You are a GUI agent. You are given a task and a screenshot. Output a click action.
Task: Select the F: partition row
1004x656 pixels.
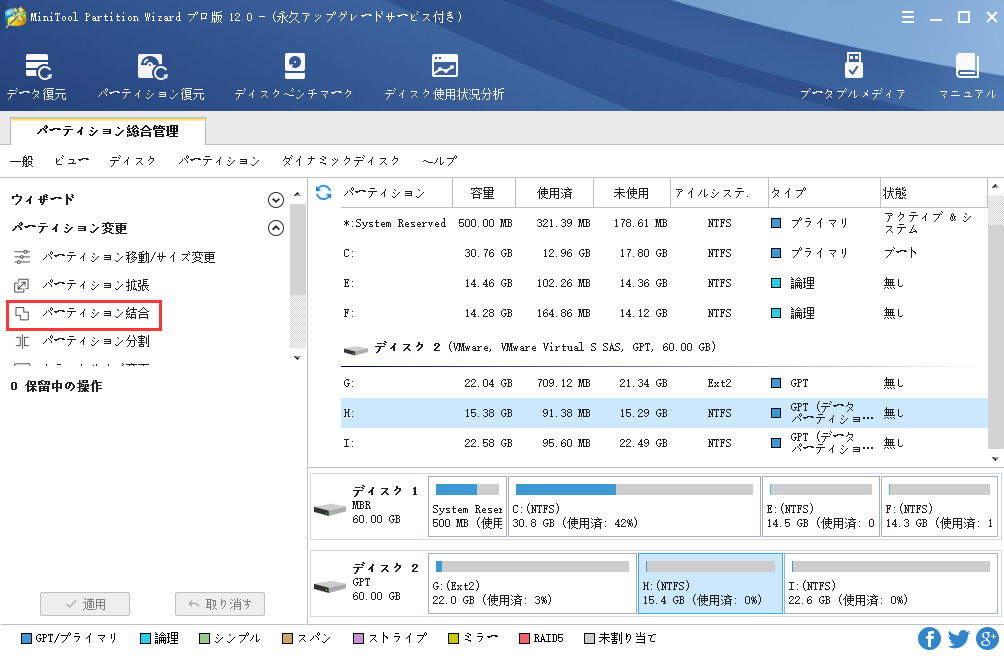point(664,314)
